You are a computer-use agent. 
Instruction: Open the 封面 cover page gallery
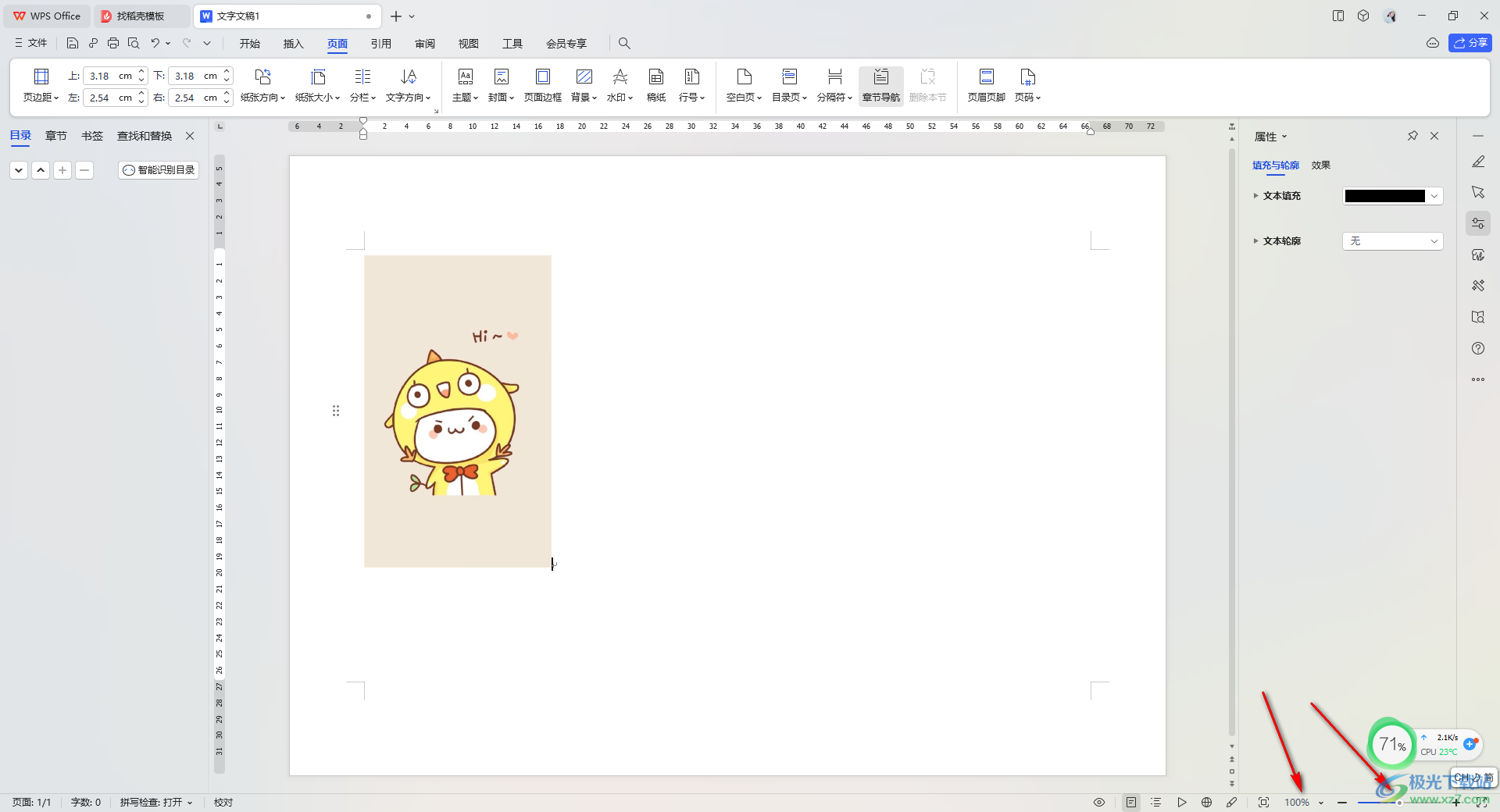point(501,86)
